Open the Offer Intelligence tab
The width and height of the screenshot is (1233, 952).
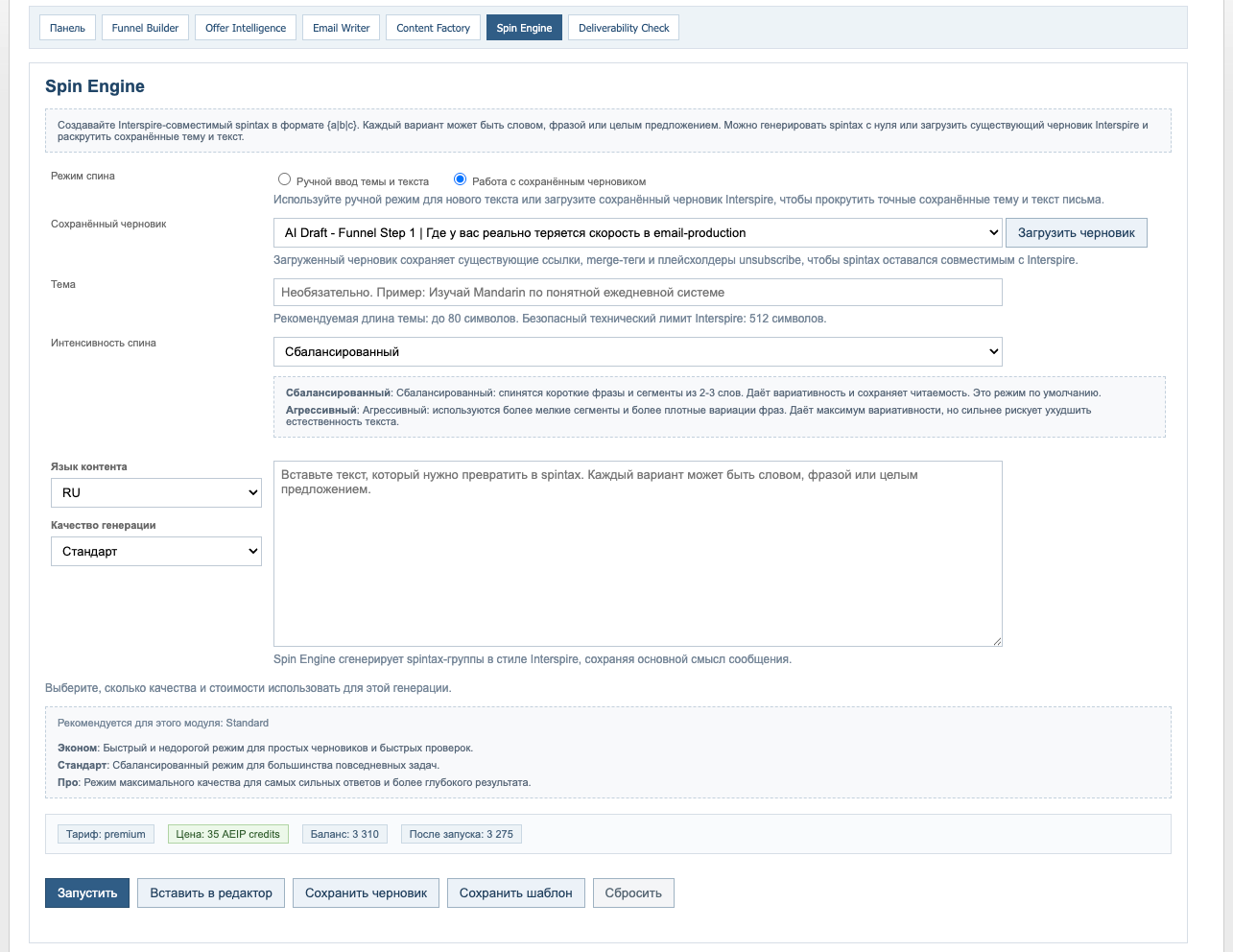(246, 28)
